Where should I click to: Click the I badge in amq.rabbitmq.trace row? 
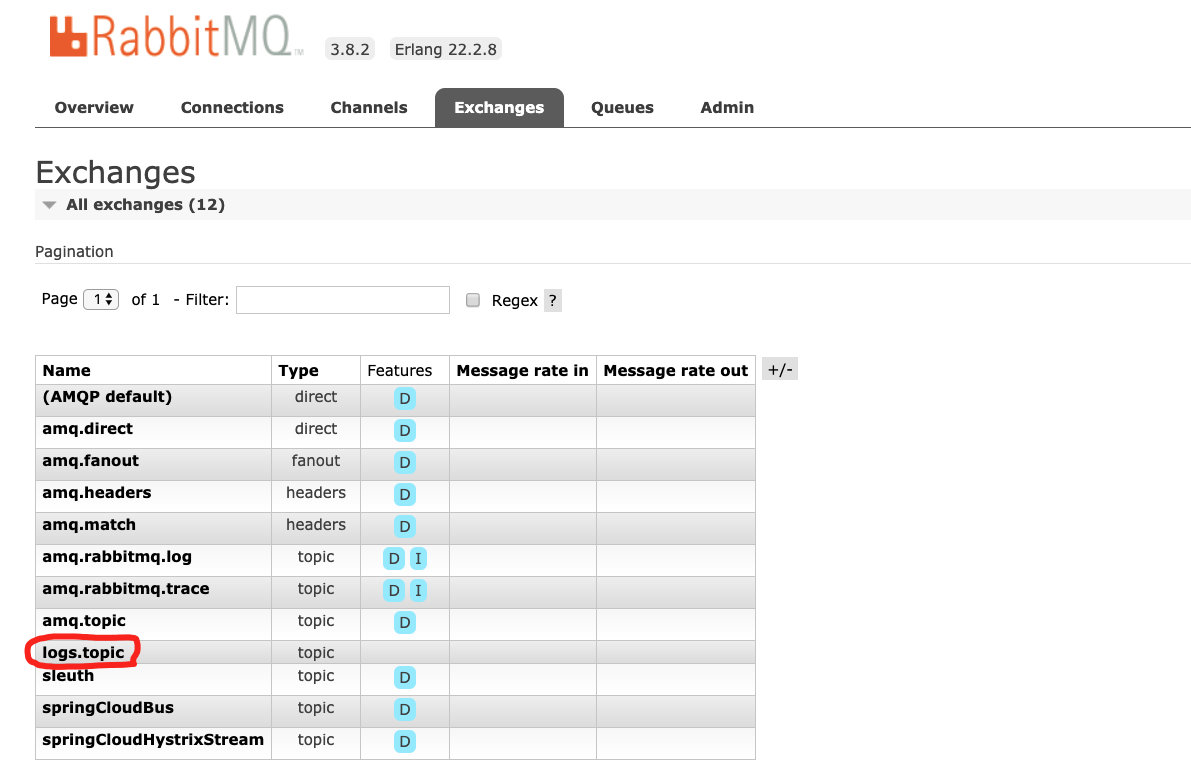[x=418, y=590]
